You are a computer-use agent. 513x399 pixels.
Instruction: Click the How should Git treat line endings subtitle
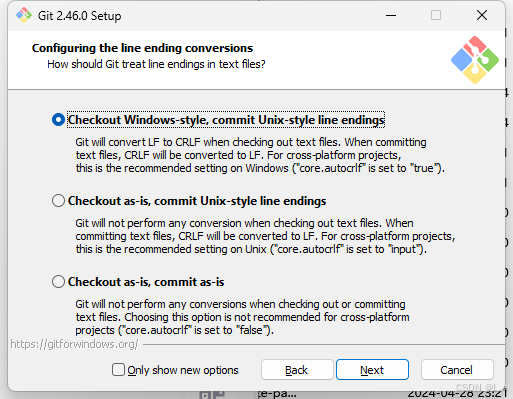[156, 64]
